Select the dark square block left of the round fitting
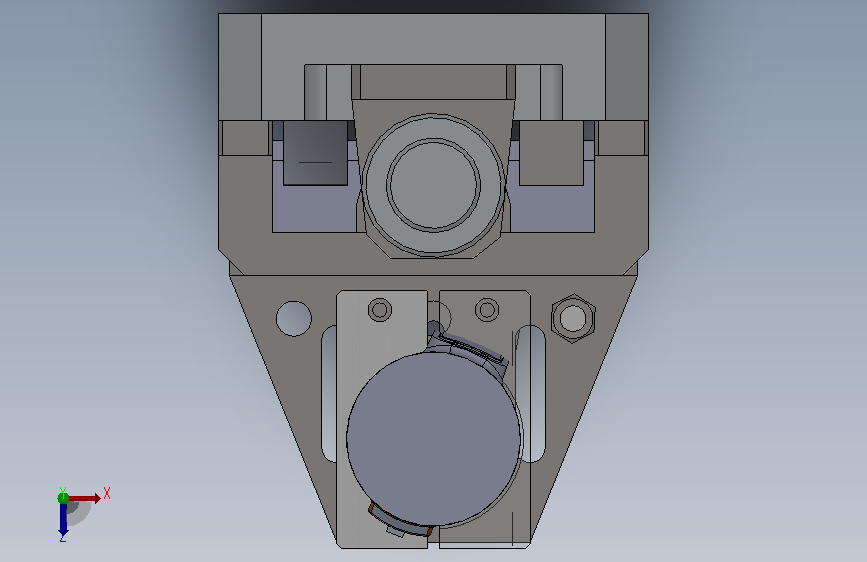Image resolution: width=867 pixels, height=562 pixels. (315, 153)
